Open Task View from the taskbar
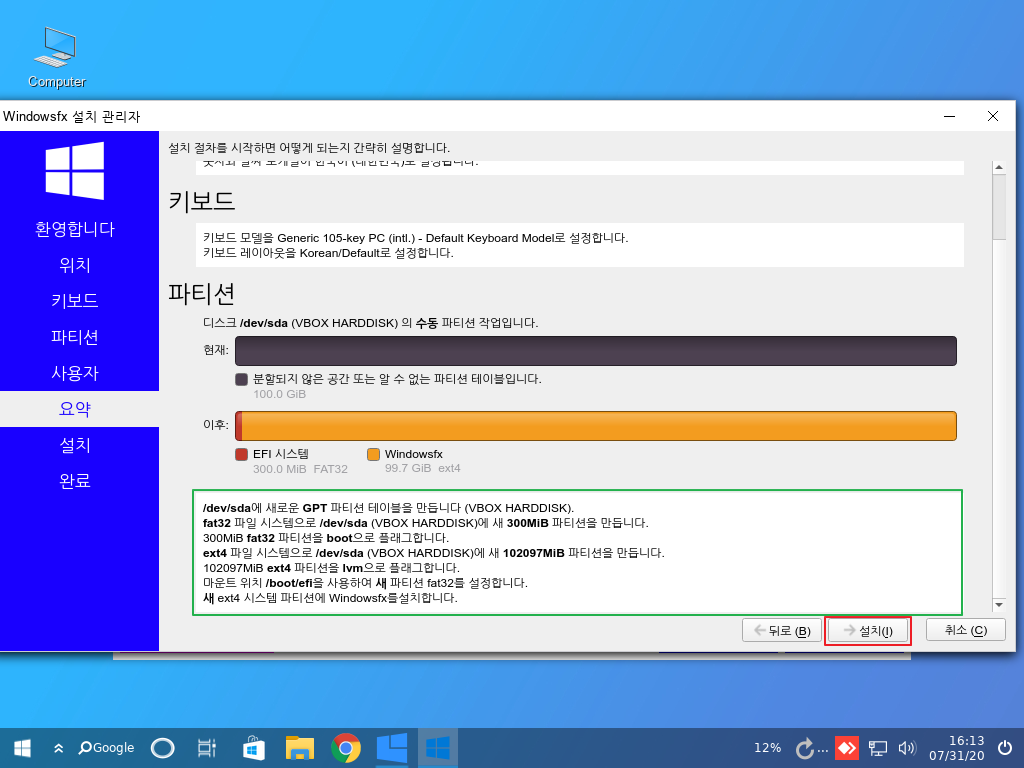The image size is (1024, 768). [x=206, y=748]
